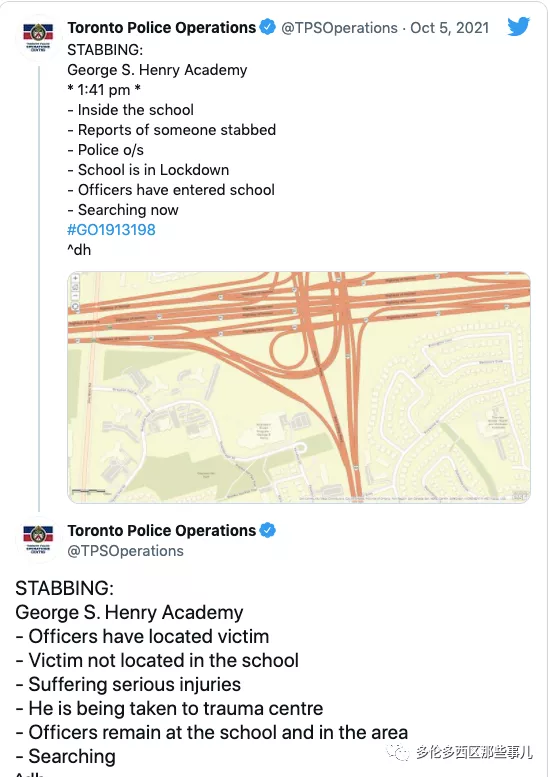Click the verified badge on second tweet
This screenshot has height=777, width=550.
click(268, 530)
